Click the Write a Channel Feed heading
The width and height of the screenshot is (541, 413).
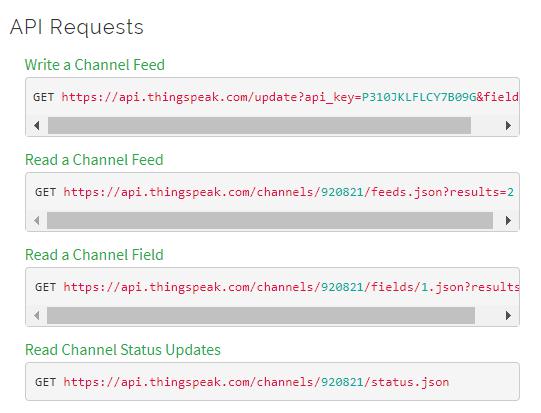(x=95, y=65)
